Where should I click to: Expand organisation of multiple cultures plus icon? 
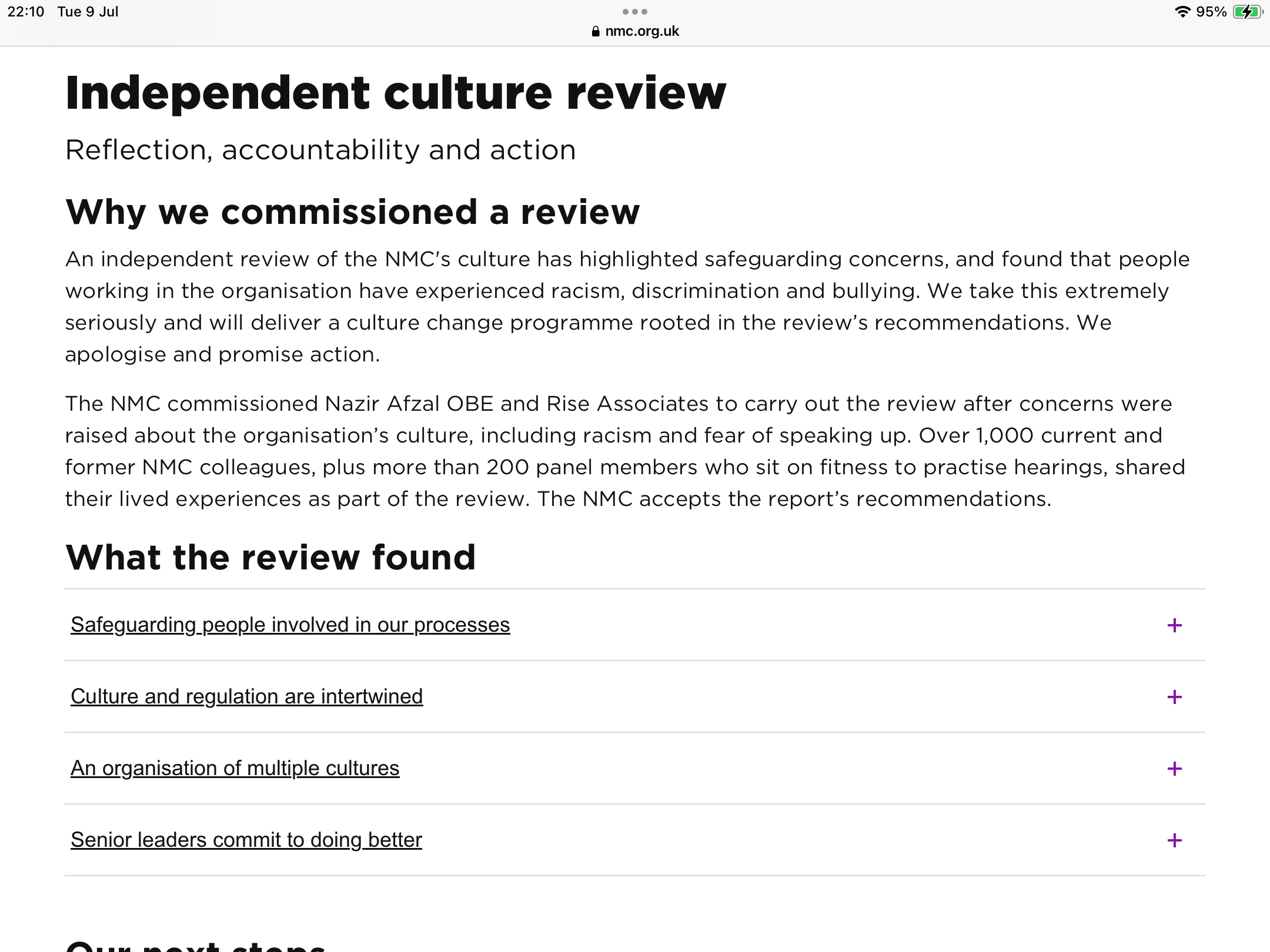[1174, 769]
